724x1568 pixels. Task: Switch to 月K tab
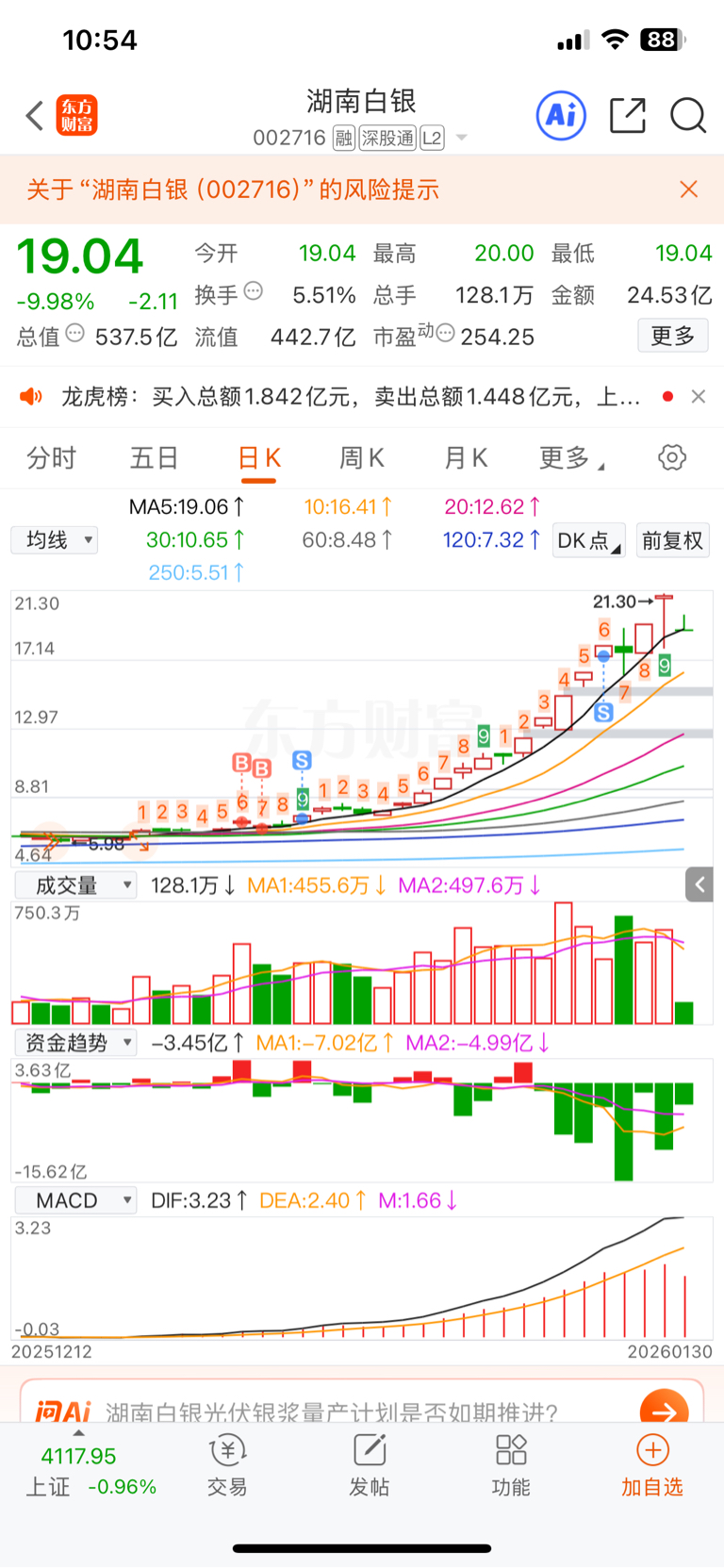coord(466,458)
